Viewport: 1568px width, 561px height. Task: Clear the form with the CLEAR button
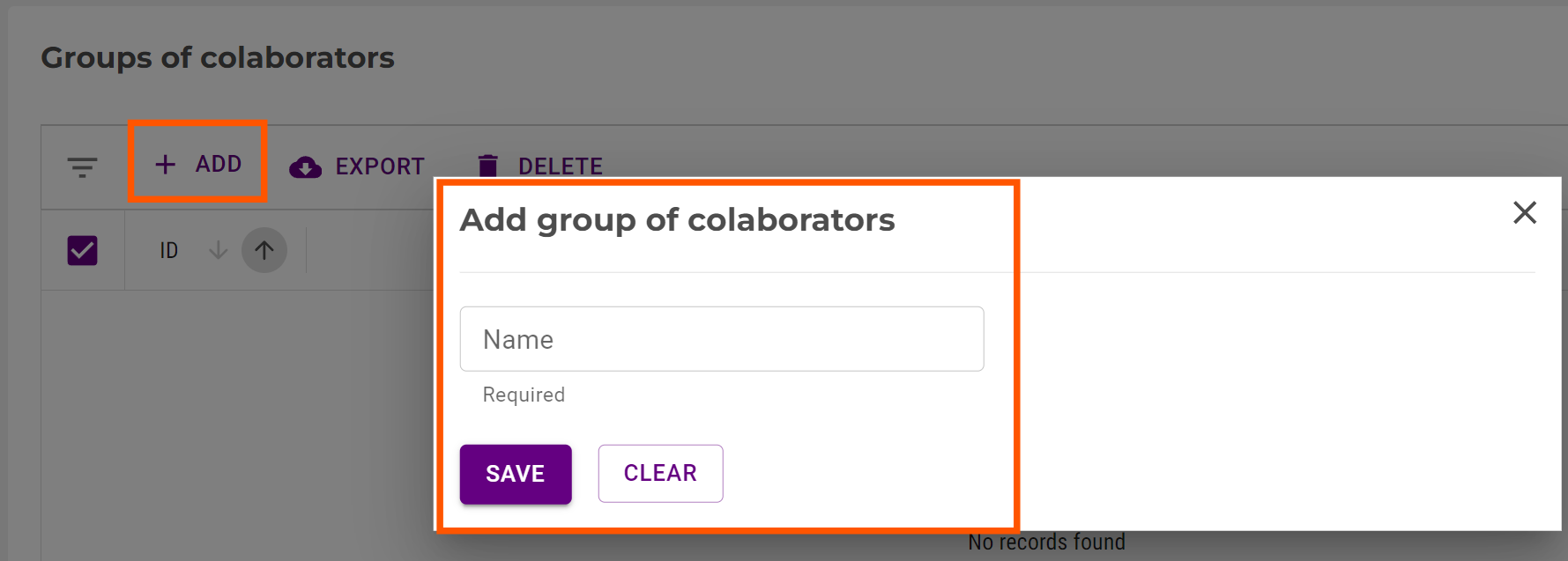click(660, 474)
